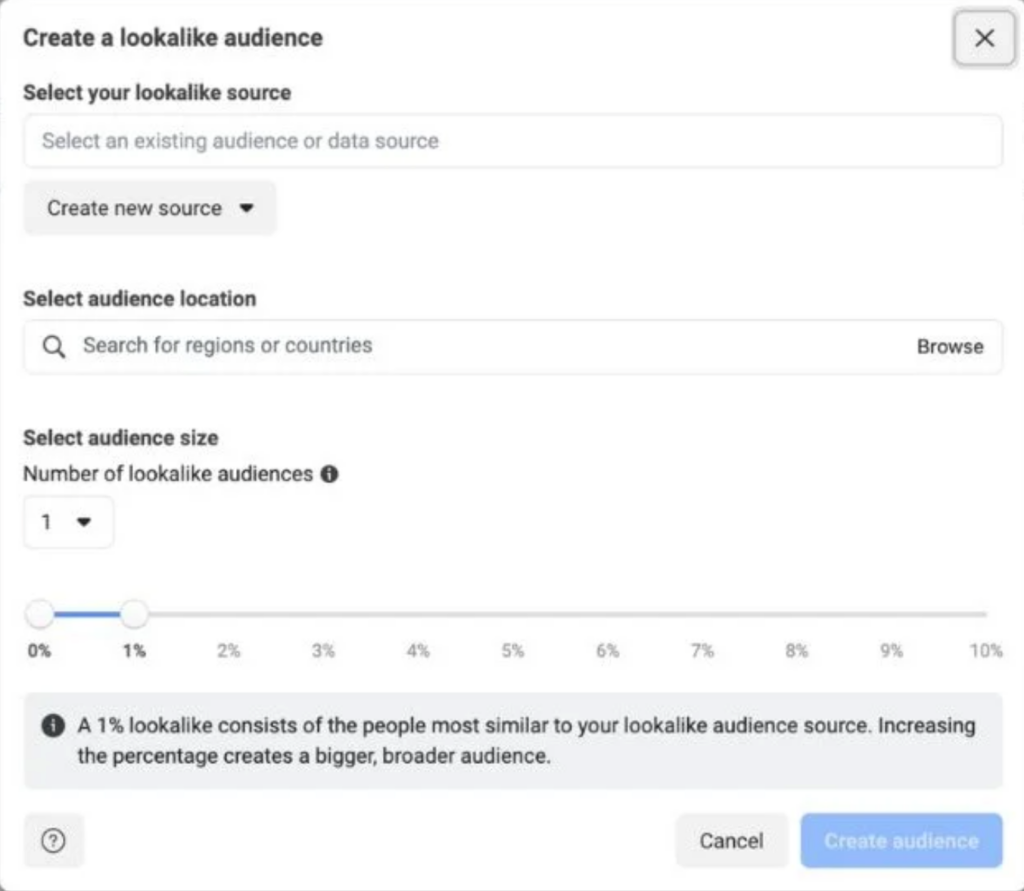Viewport: 1024px width, 891px height.
Task: Click the info icon in the 1% explanation note
Action: pos(52,726)
